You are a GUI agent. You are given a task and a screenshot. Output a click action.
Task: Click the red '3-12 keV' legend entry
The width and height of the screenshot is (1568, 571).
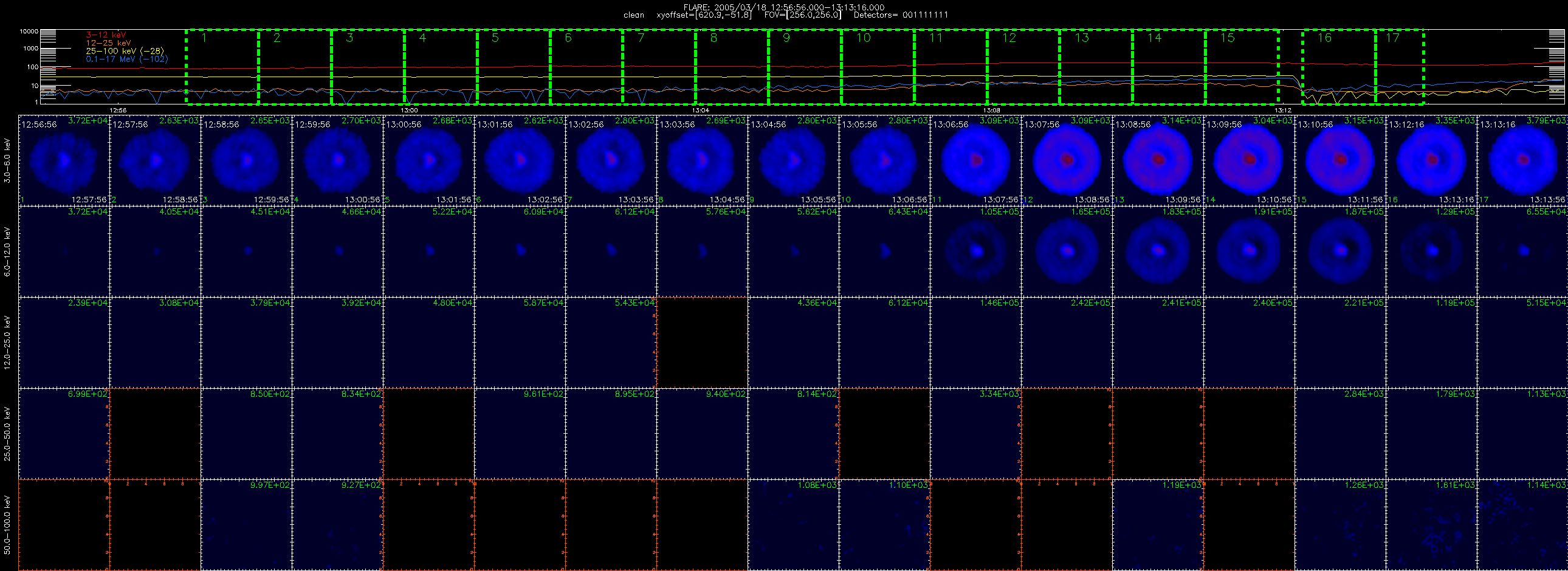tap(106, 35)
